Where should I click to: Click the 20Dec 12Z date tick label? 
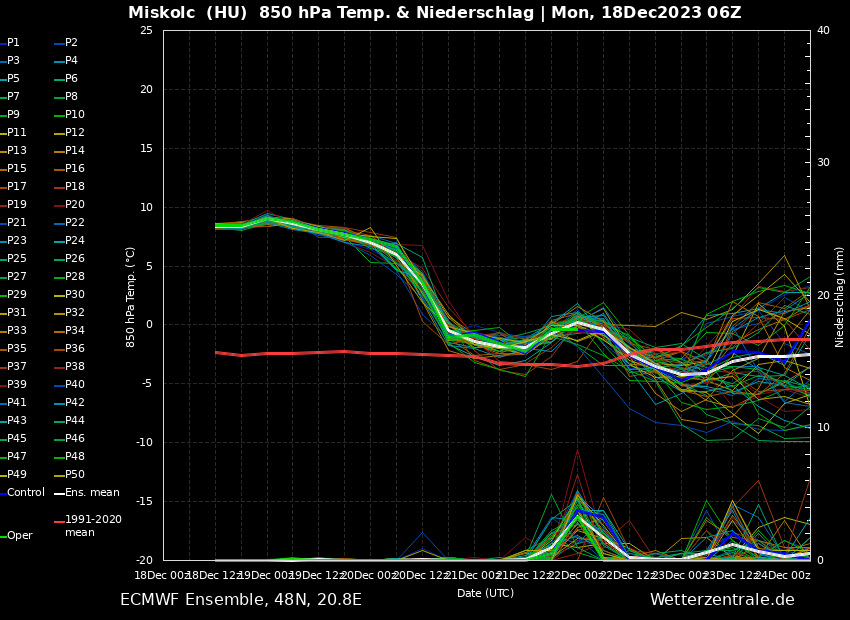click(x=421, y=576)
